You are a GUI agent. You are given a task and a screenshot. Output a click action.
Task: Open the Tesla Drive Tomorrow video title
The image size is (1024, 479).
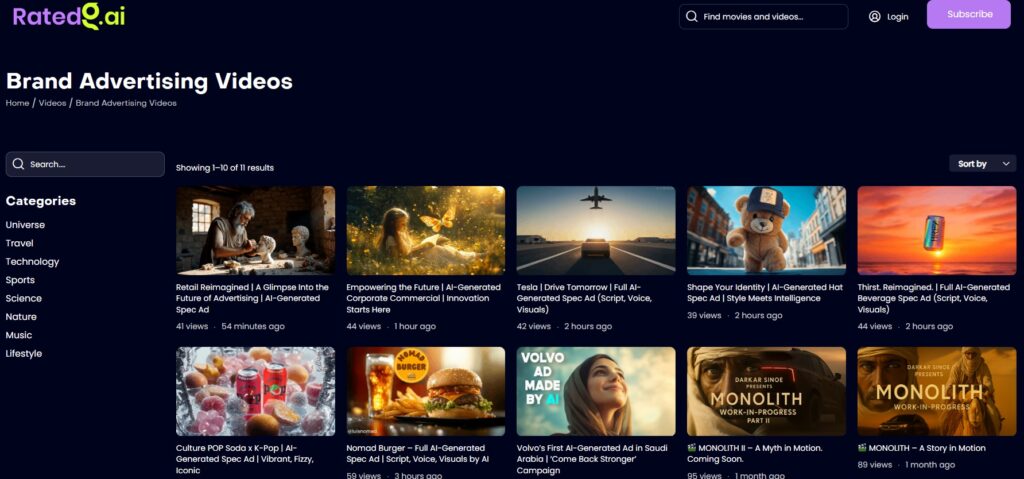click(593, 298)
